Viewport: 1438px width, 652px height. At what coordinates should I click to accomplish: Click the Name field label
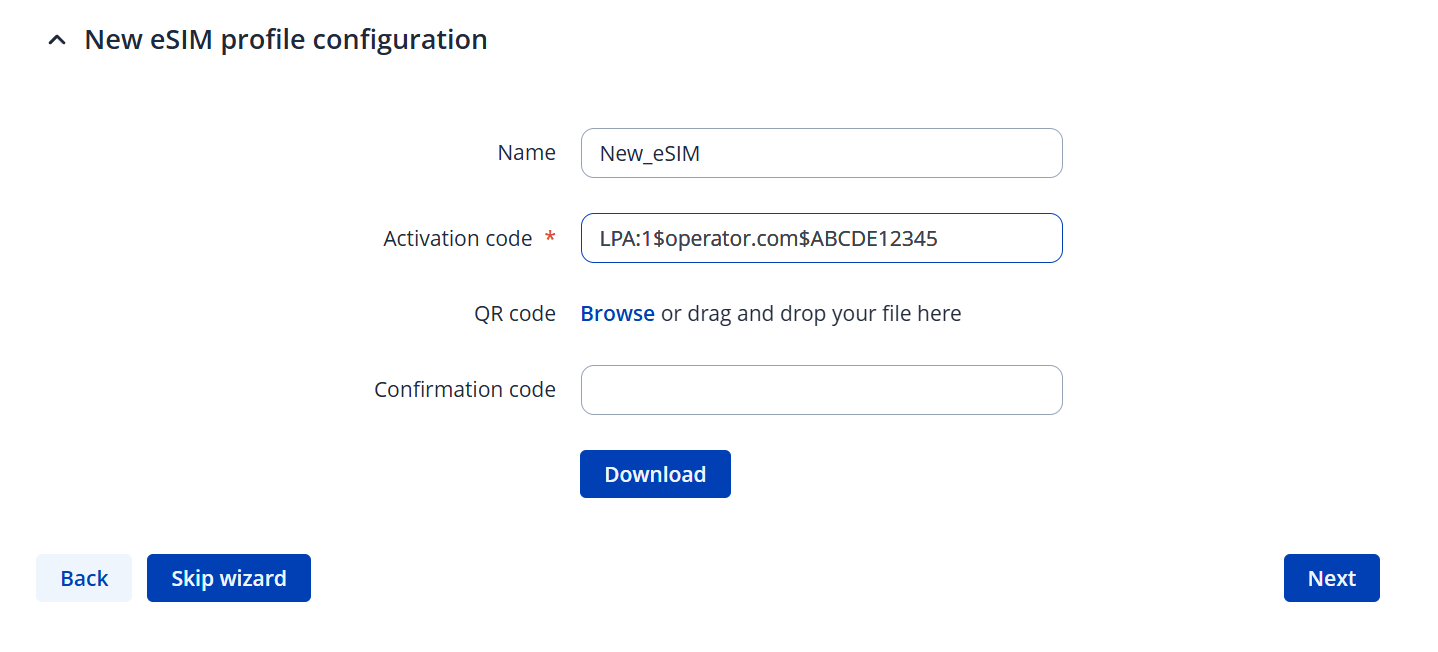tap(526, 153)
